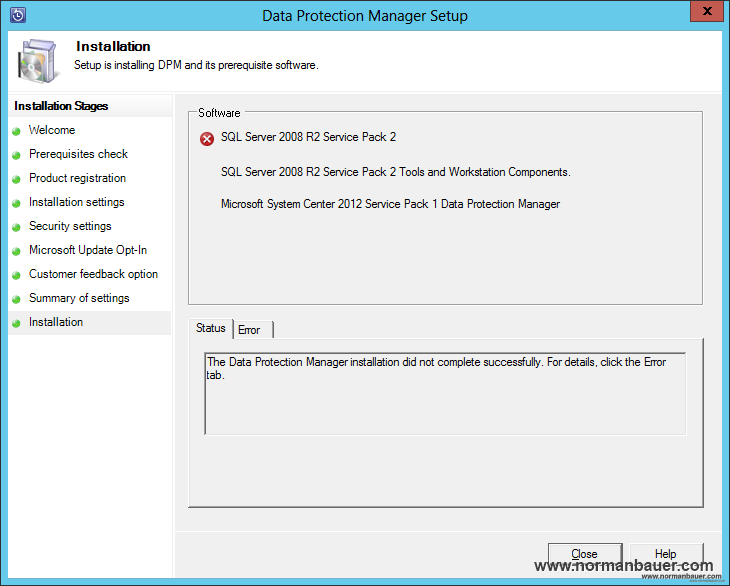Click the 'SQL Server 2008 R2 Service Pack 2' entry

pyautogui.click(x=308, y=137)
